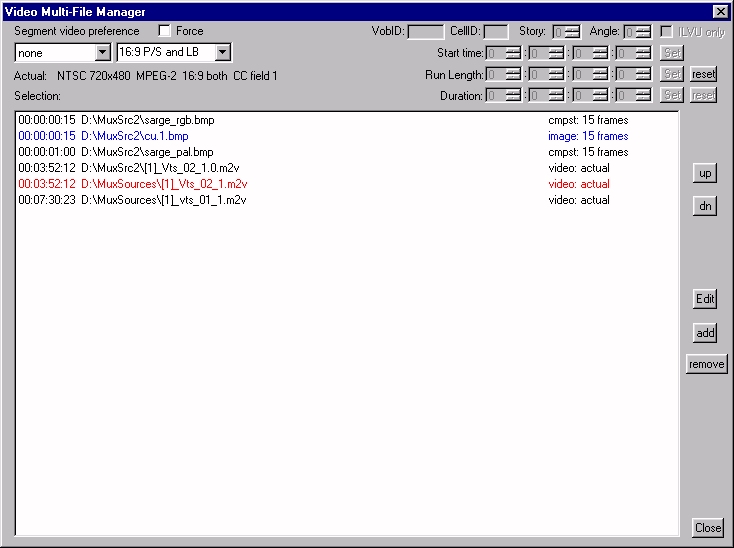Move selected file up with 'up' button
Image resolution: width=734 pixels, height=548 pixels.
[705, 173]
